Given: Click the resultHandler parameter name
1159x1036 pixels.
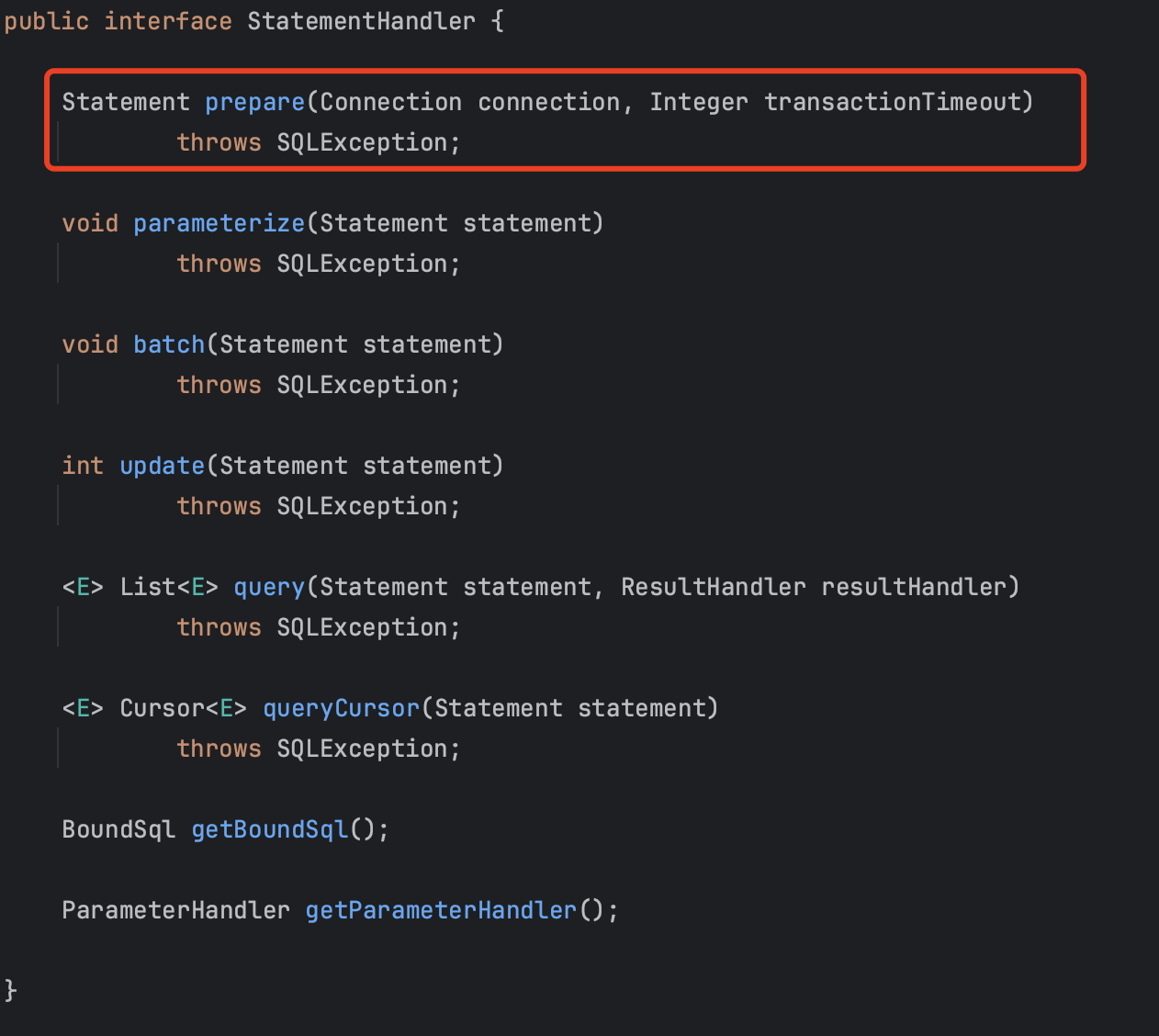Looking at the screenshot, I should pos(914,587).
